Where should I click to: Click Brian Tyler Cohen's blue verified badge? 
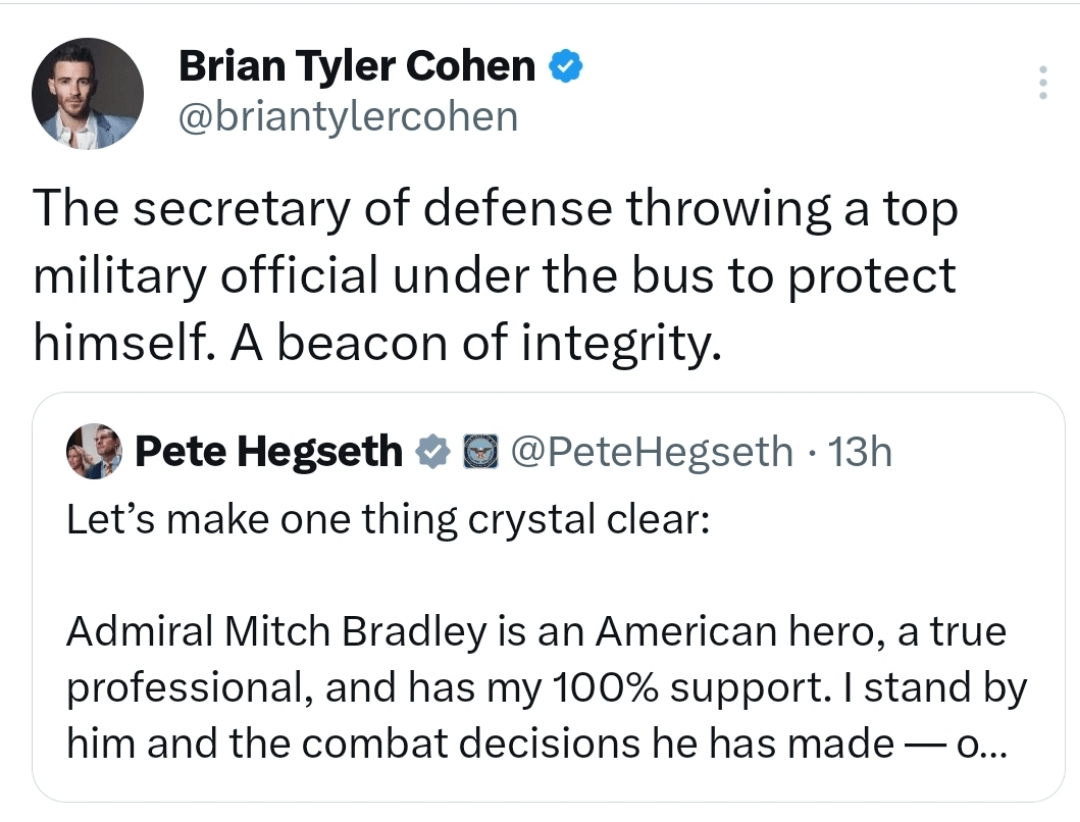(565, 68)
